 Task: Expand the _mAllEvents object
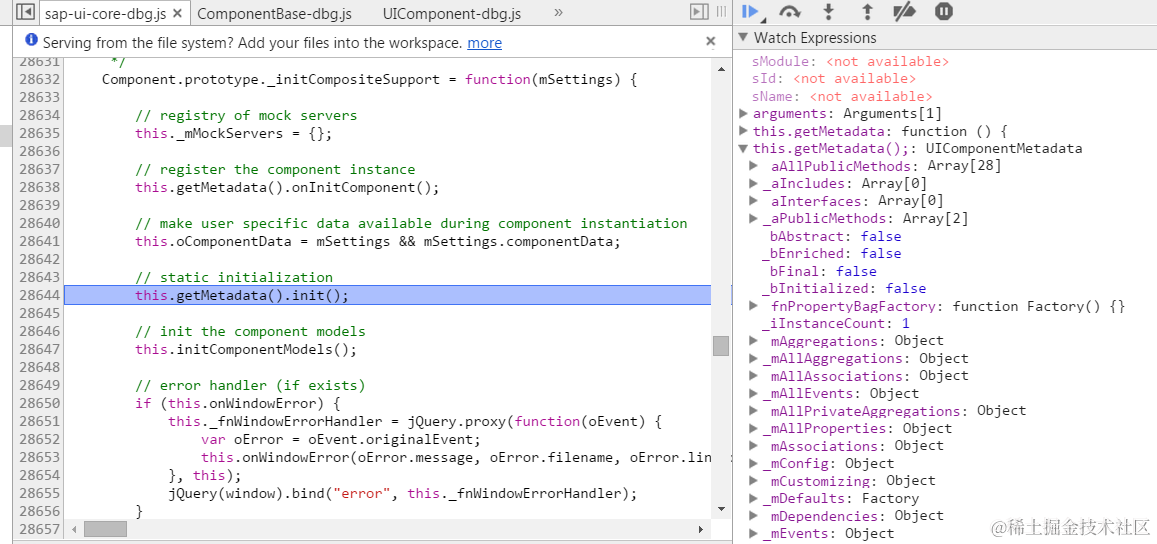753,393
